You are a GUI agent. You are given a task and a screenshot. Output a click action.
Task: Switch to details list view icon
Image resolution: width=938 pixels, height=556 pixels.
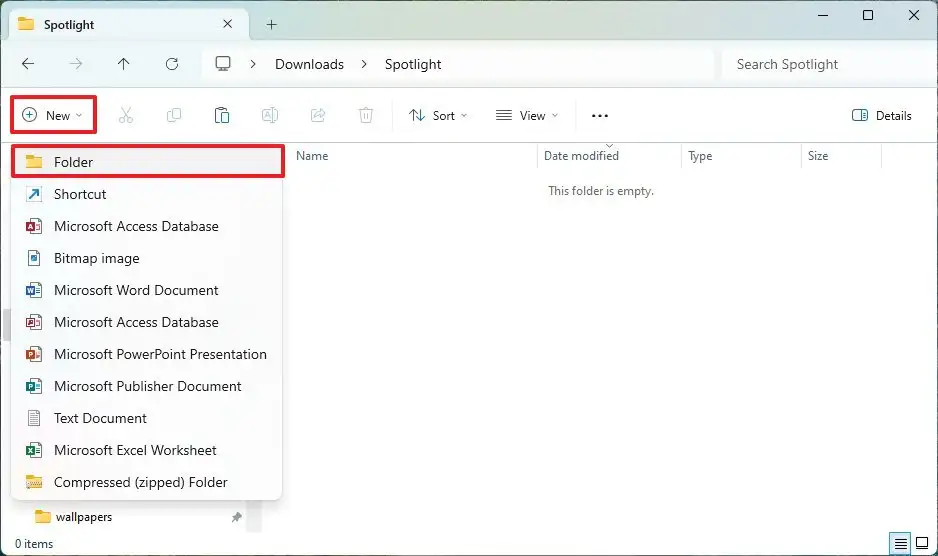tap(900, 543)
